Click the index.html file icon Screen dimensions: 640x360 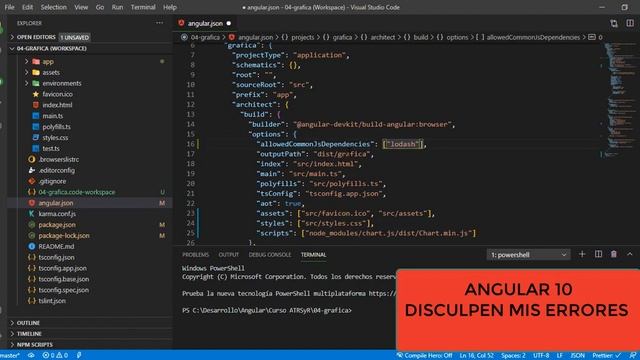(36, 105)
